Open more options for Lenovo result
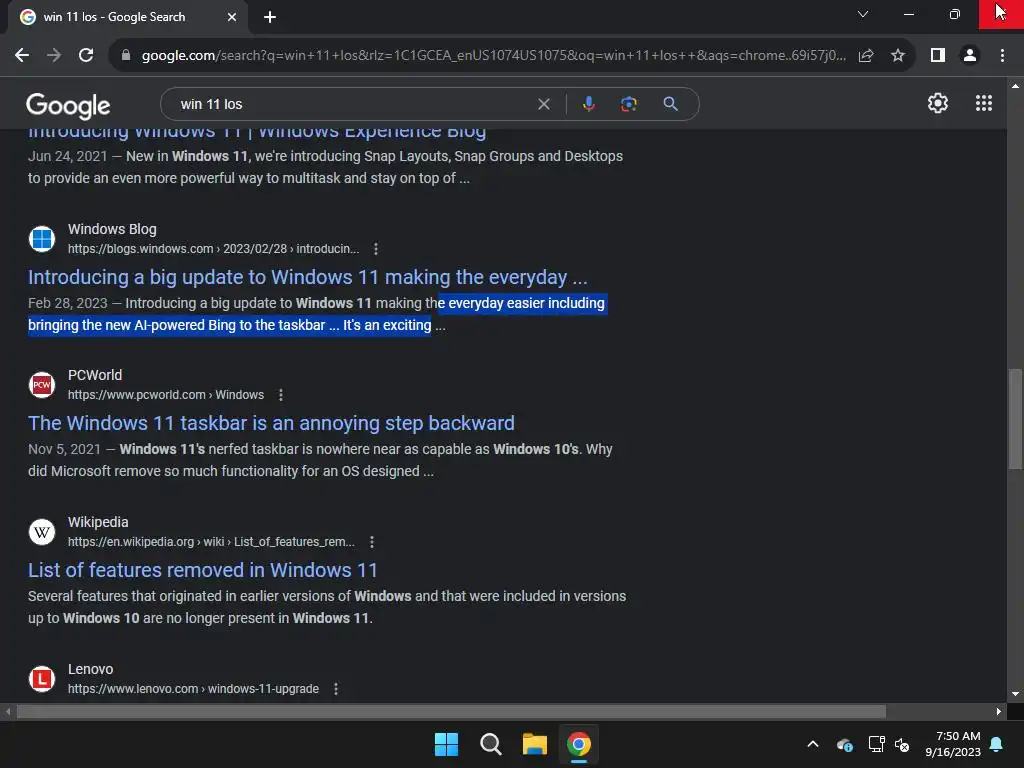1024x768 pixels. click(336, 689)
